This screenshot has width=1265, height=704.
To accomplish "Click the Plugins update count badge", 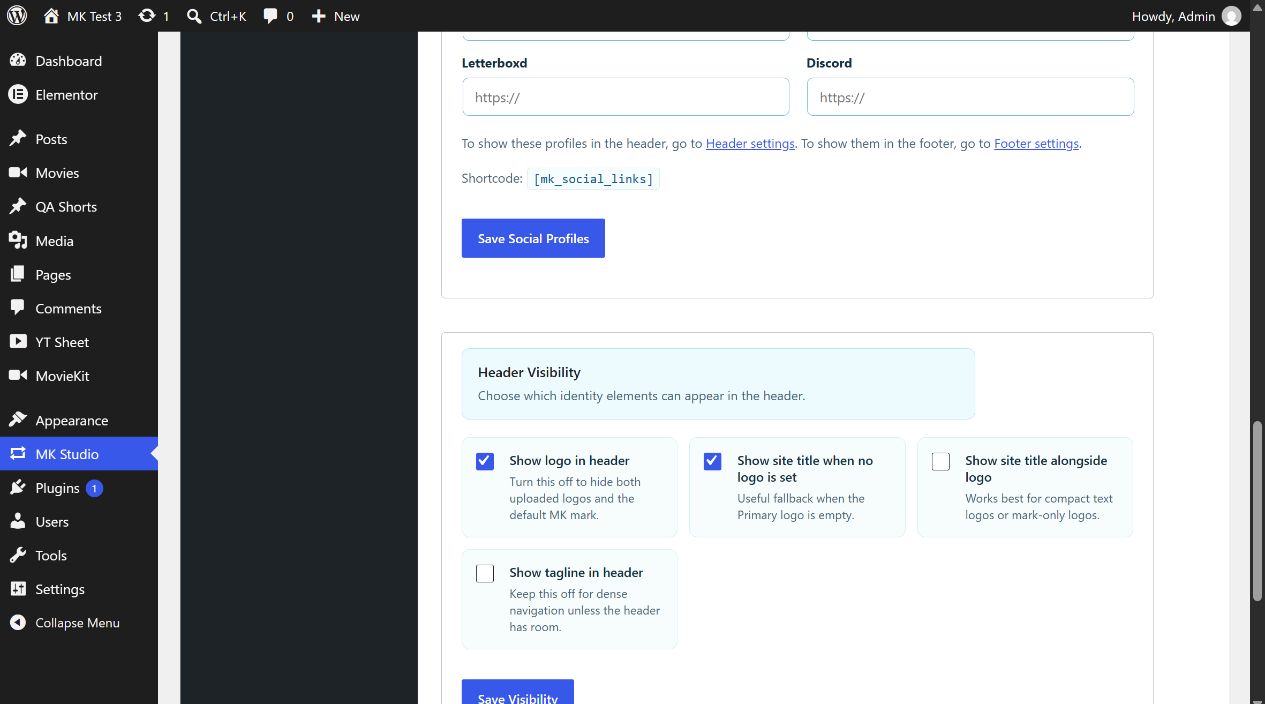I will (x=94, y=488).
